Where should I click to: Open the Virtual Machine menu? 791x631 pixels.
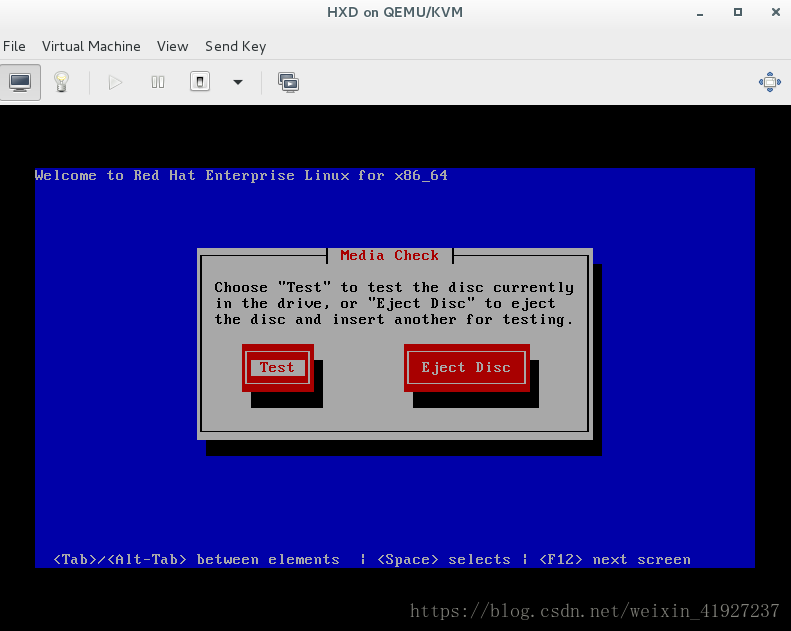pos(91,46)
